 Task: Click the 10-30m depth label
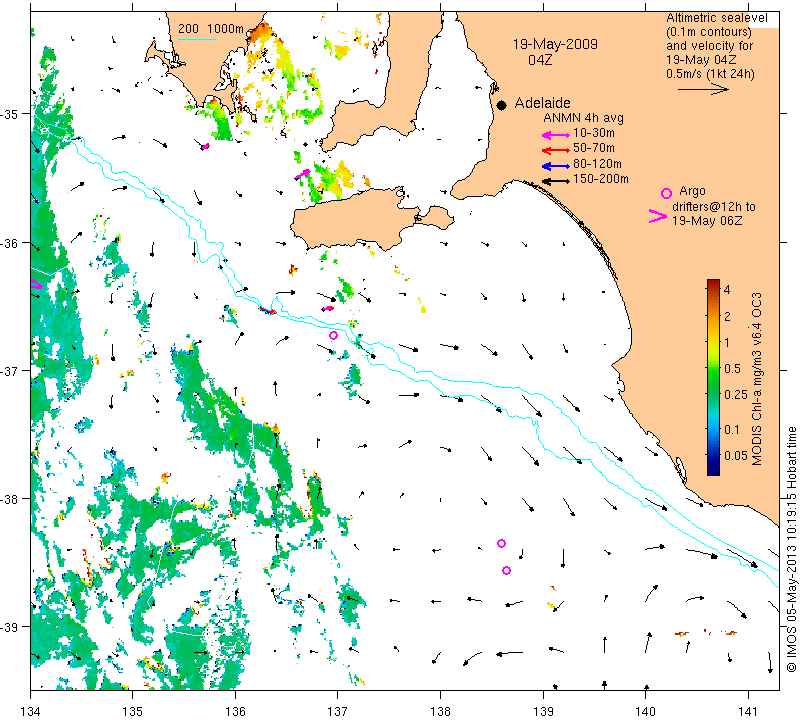pos(594,133)
